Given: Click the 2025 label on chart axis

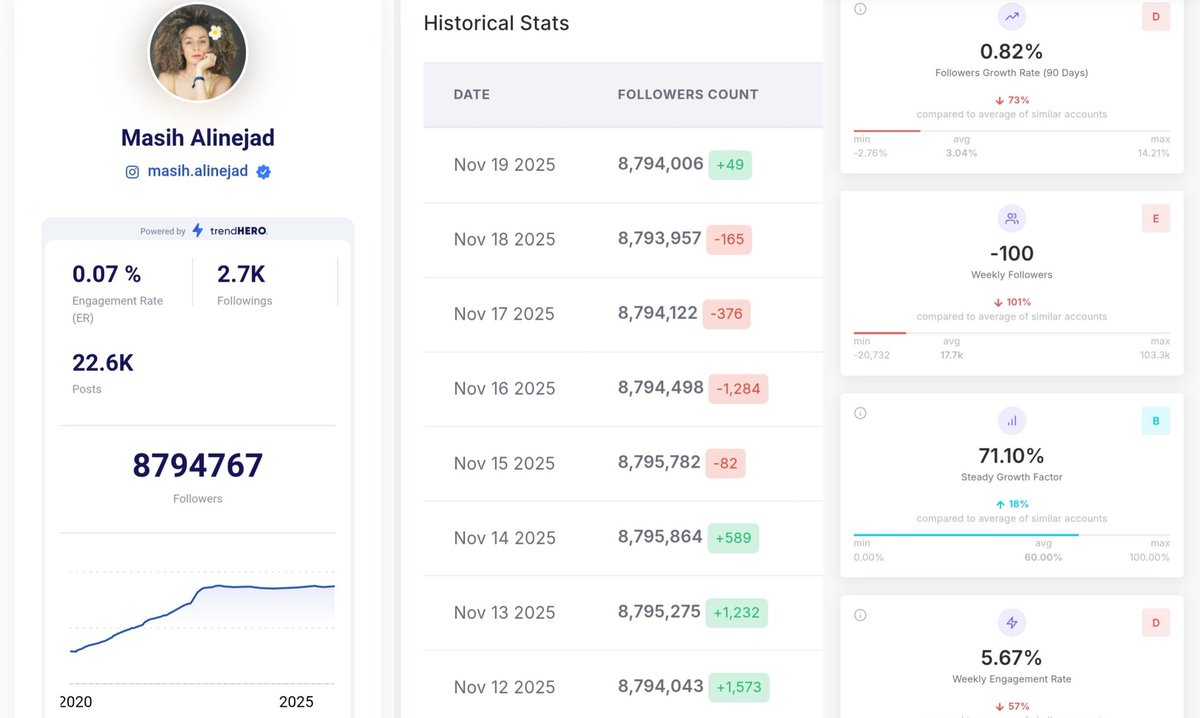Looking at the screenshot, I should (296, 702).
